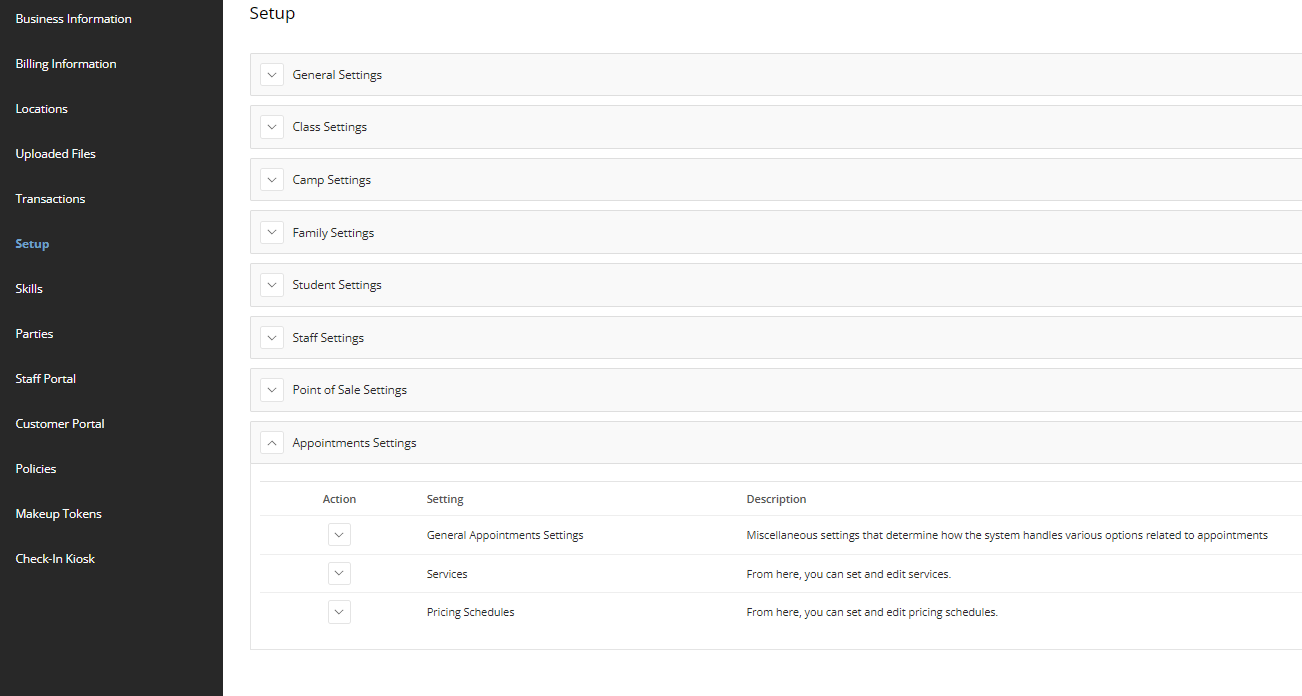Screen dimensions: 1302x696
Task: Click the General Appointments Settings text
Action: [x=505, y=535]
